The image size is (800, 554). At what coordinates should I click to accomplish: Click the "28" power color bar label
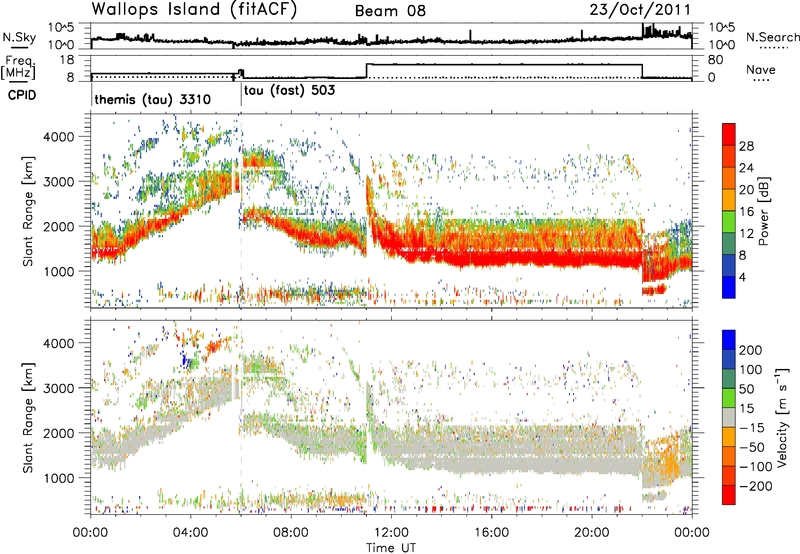point(746,146)
